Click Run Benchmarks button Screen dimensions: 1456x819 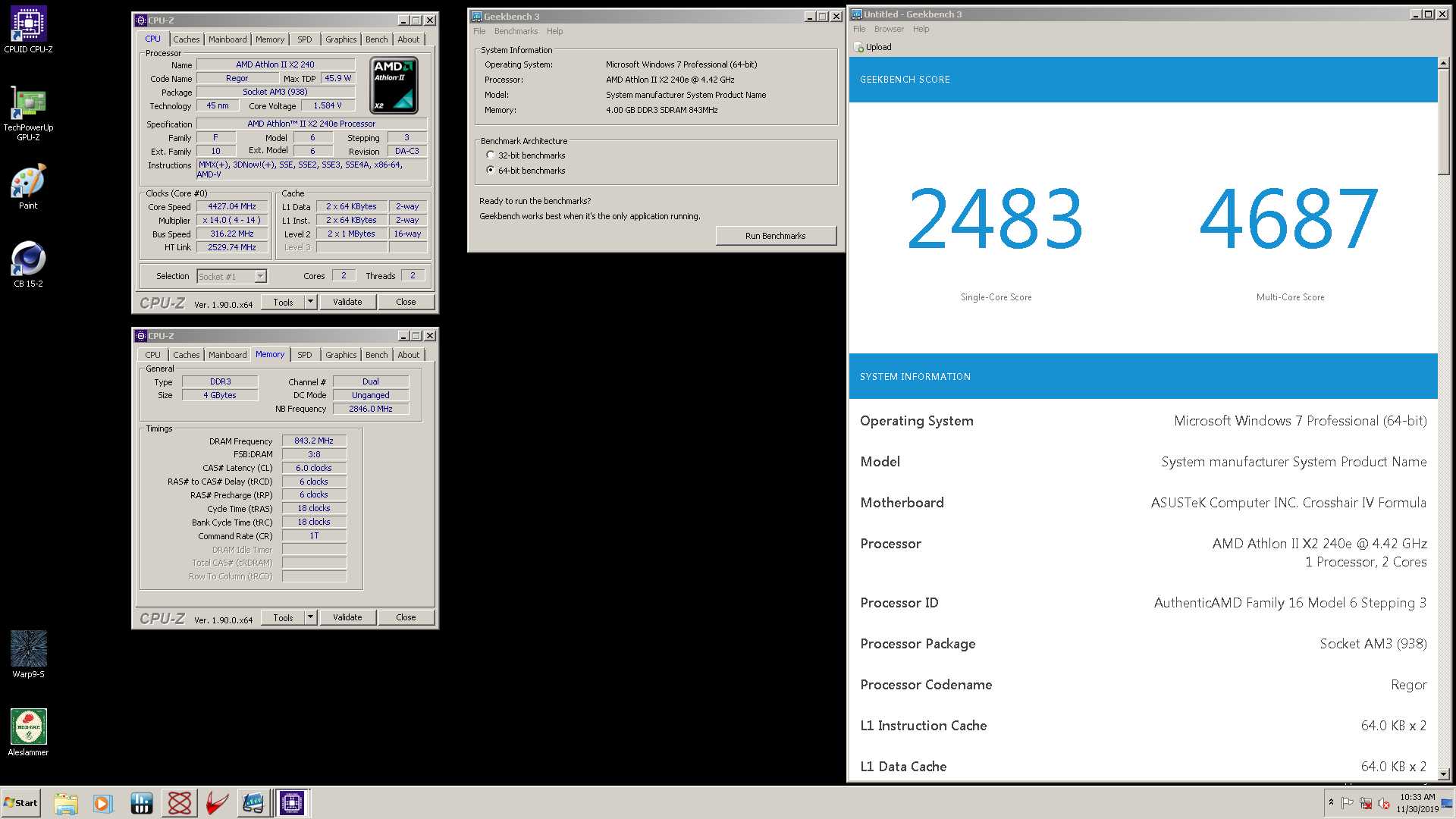[x=775, y=236]
